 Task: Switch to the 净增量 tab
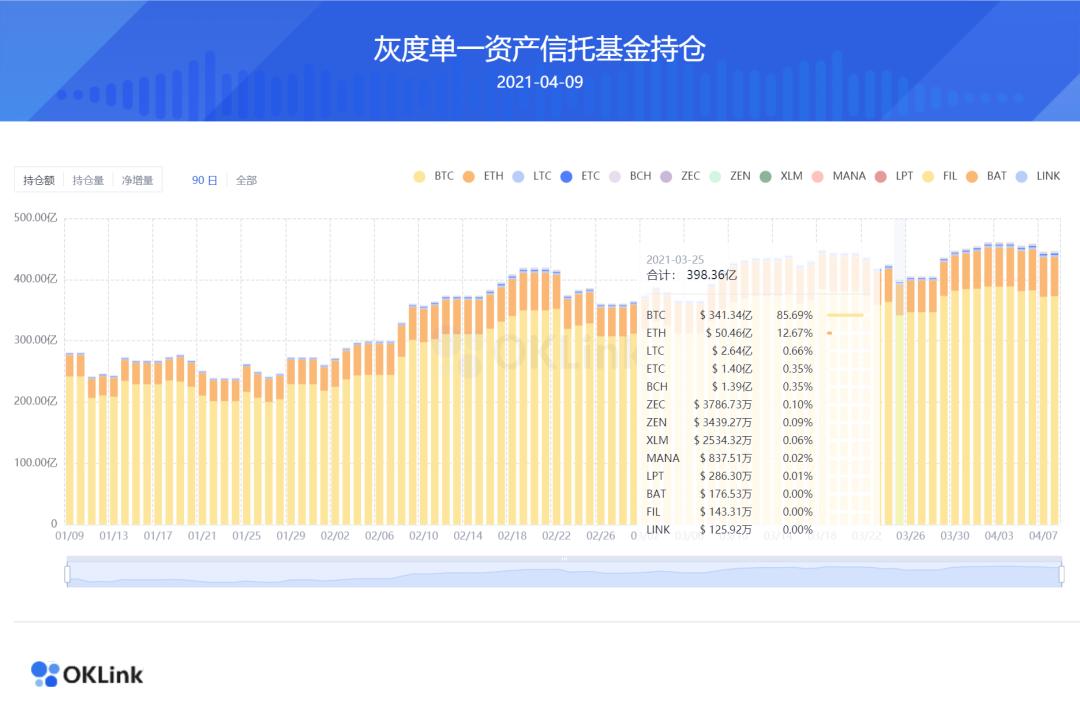138,179
